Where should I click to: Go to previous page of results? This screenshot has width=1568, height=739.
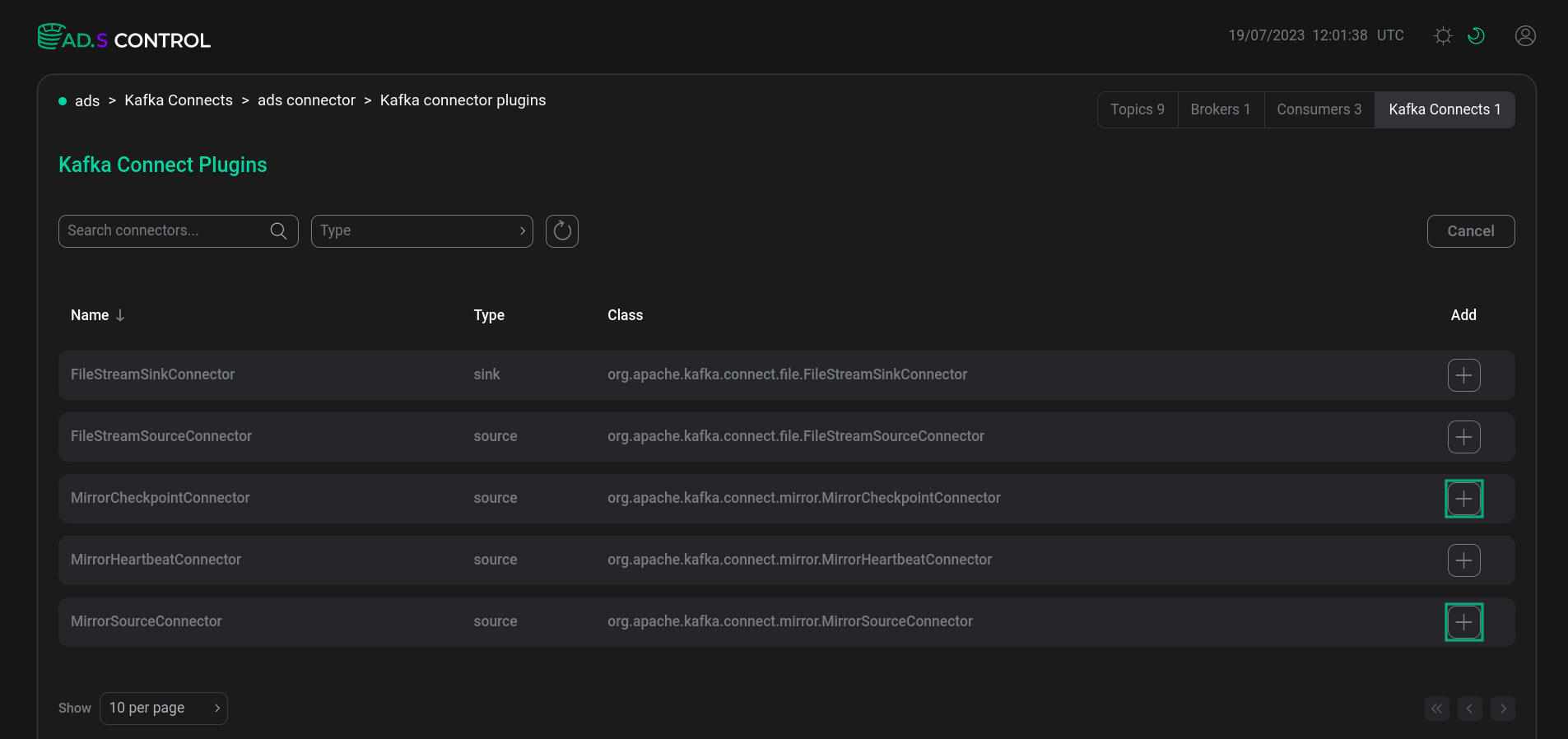(x=1469, y=709)
